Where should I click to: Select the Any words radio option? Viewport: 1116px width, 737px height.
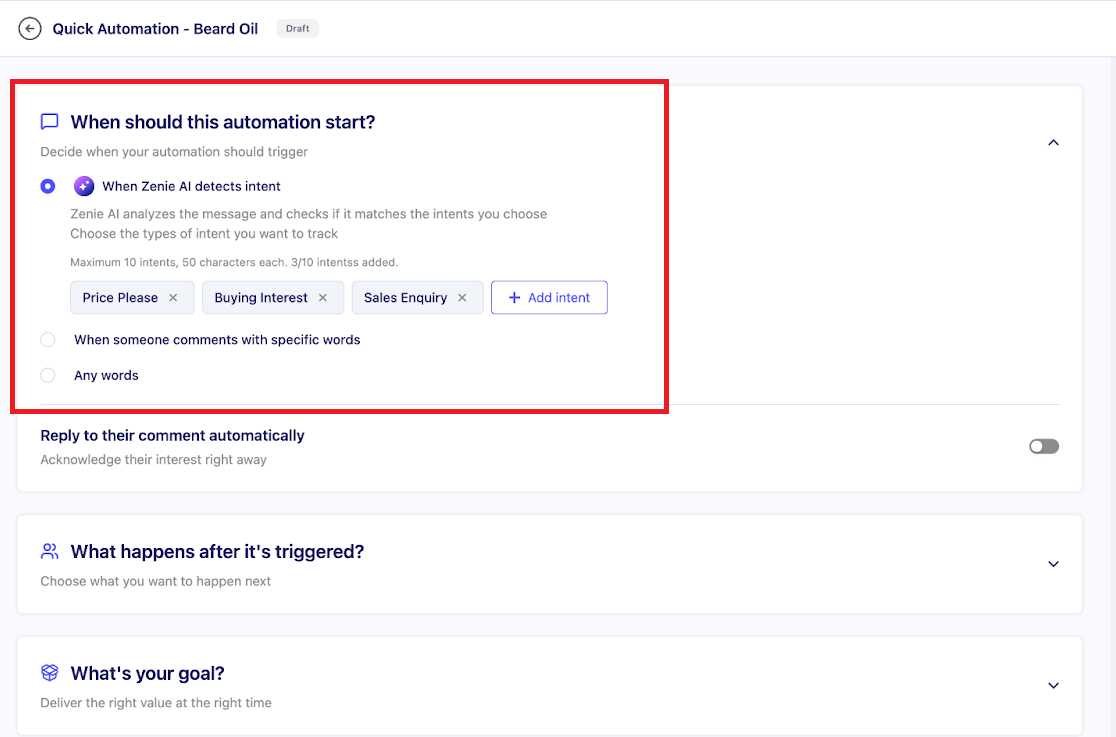click(x=48, y=376)
